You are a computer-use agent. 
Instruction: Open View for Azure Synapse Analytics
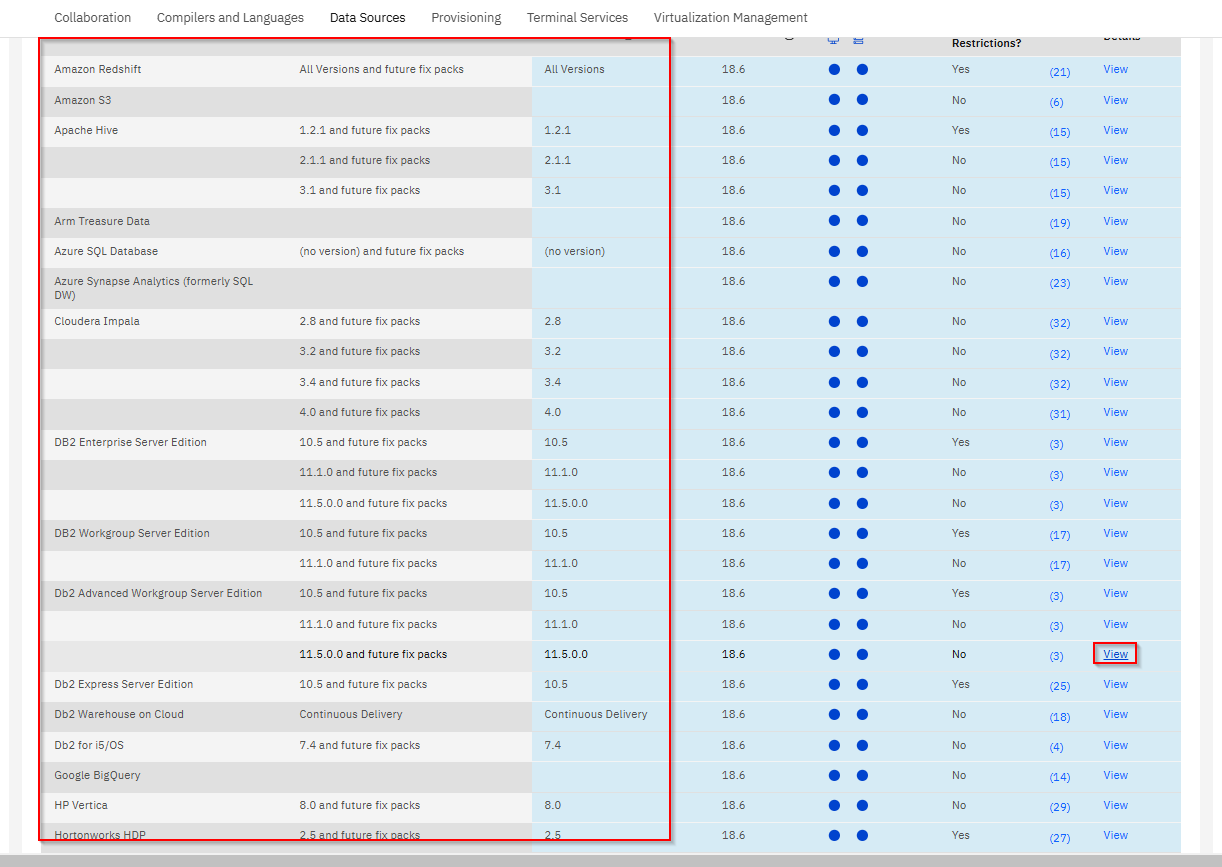1115,281
